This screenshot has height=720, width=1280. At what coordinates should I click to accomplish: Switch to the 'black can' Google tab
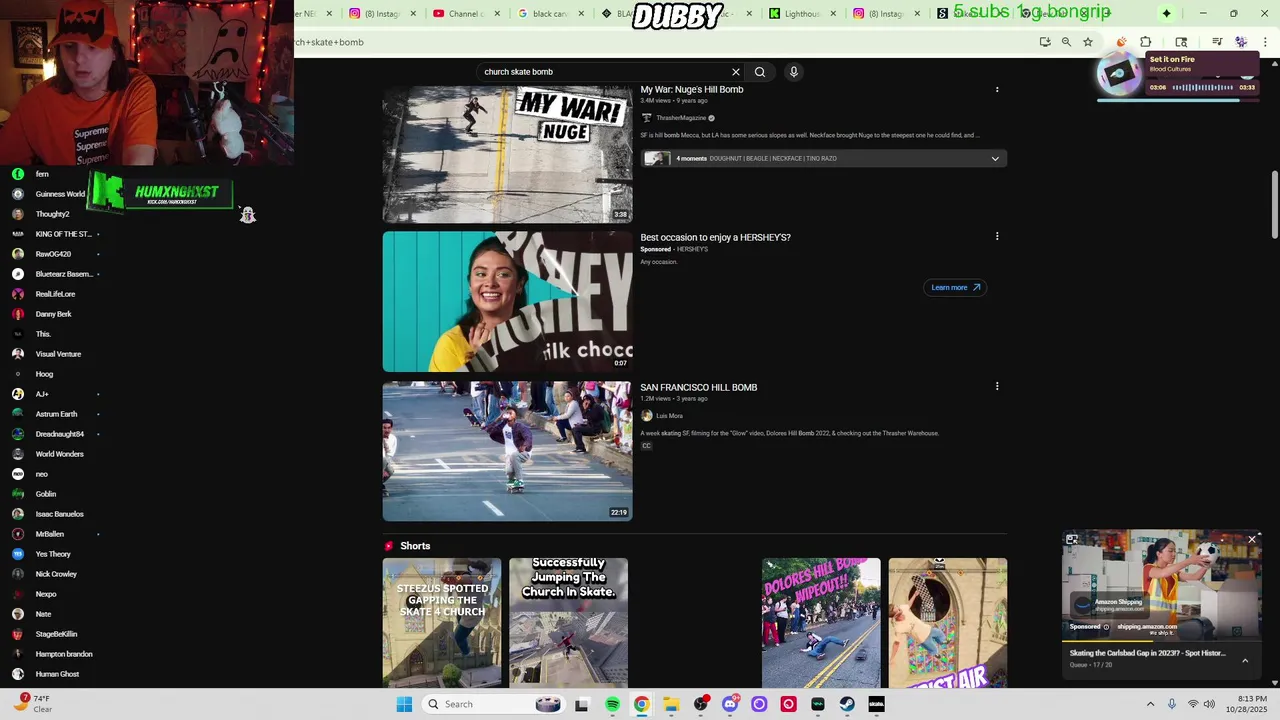(543, 13)
